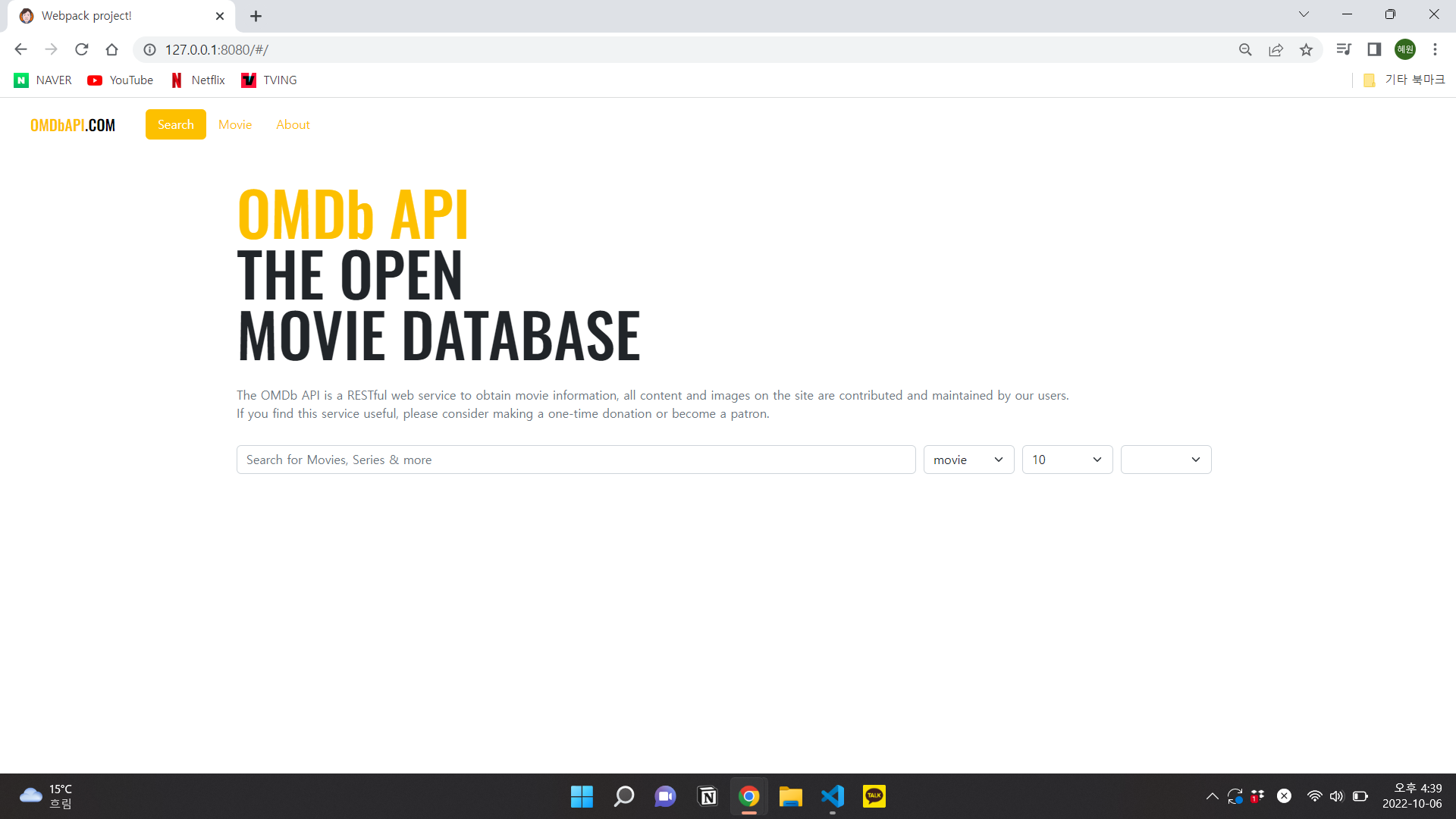Open the weather widget on taskbar
Screen dimensions: 1456x819
click(45, 796)
